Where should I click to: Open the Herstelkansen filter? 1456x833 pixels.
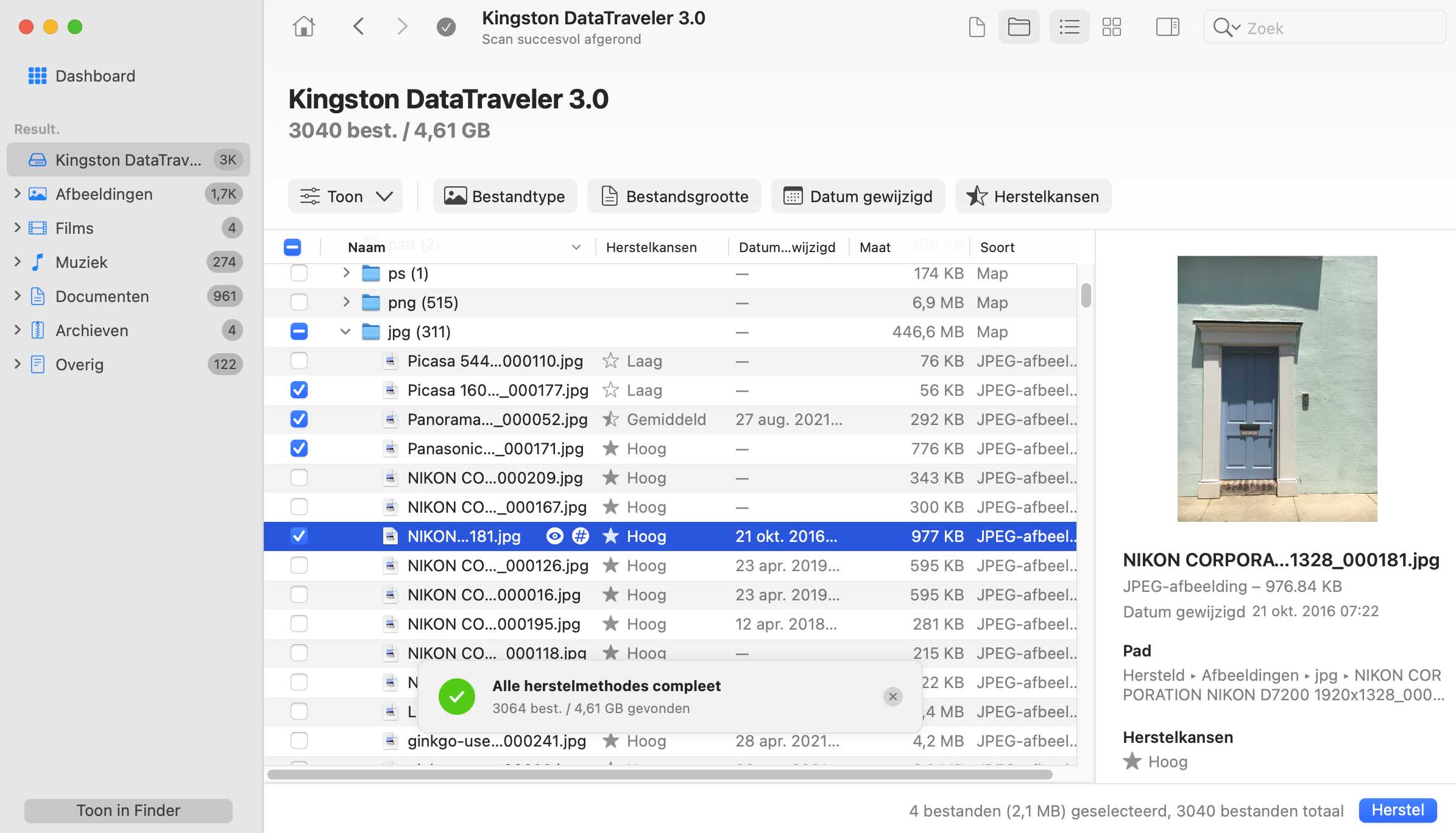point(1033,196)
